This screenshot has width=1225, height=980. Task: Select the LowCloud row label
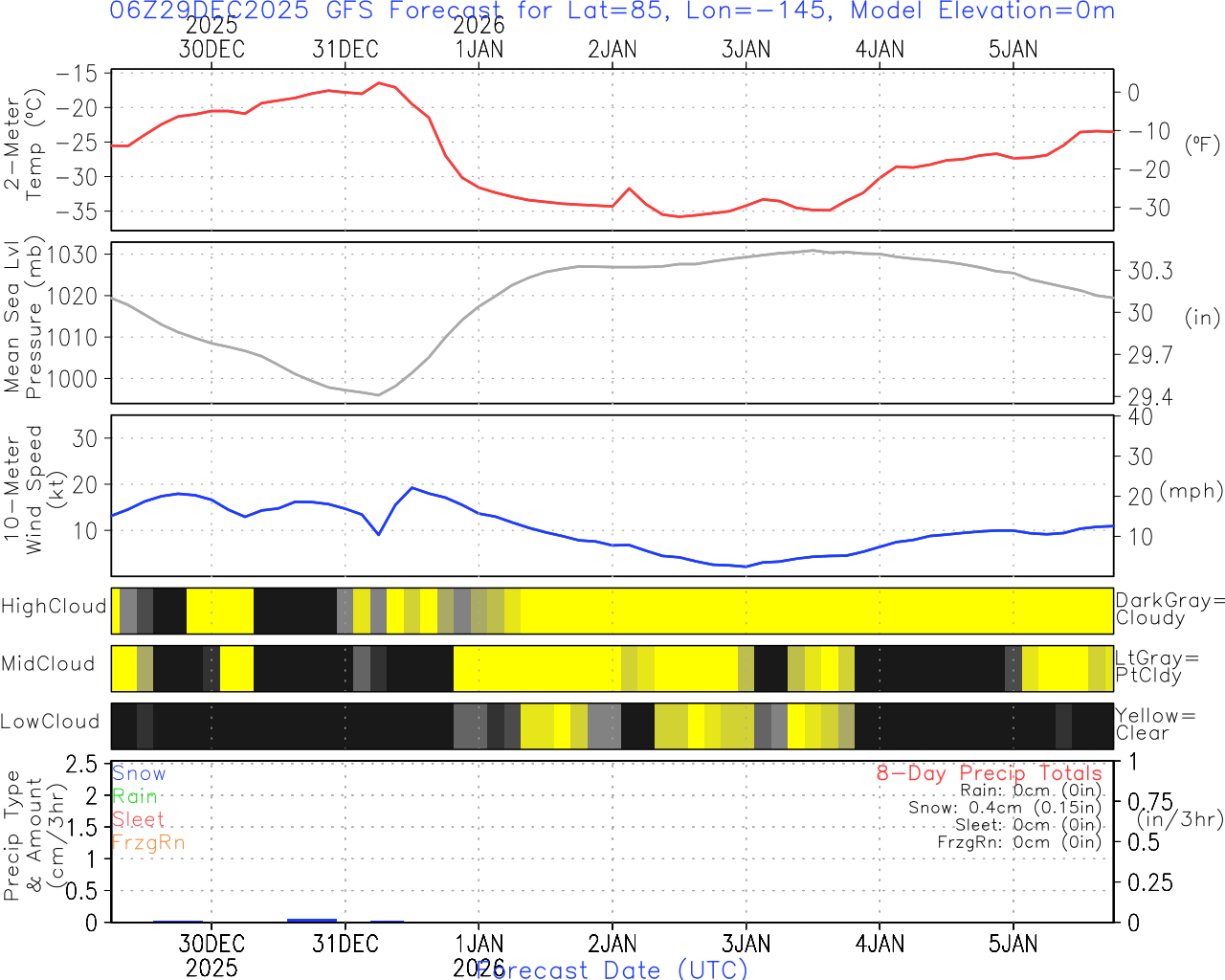50,723
